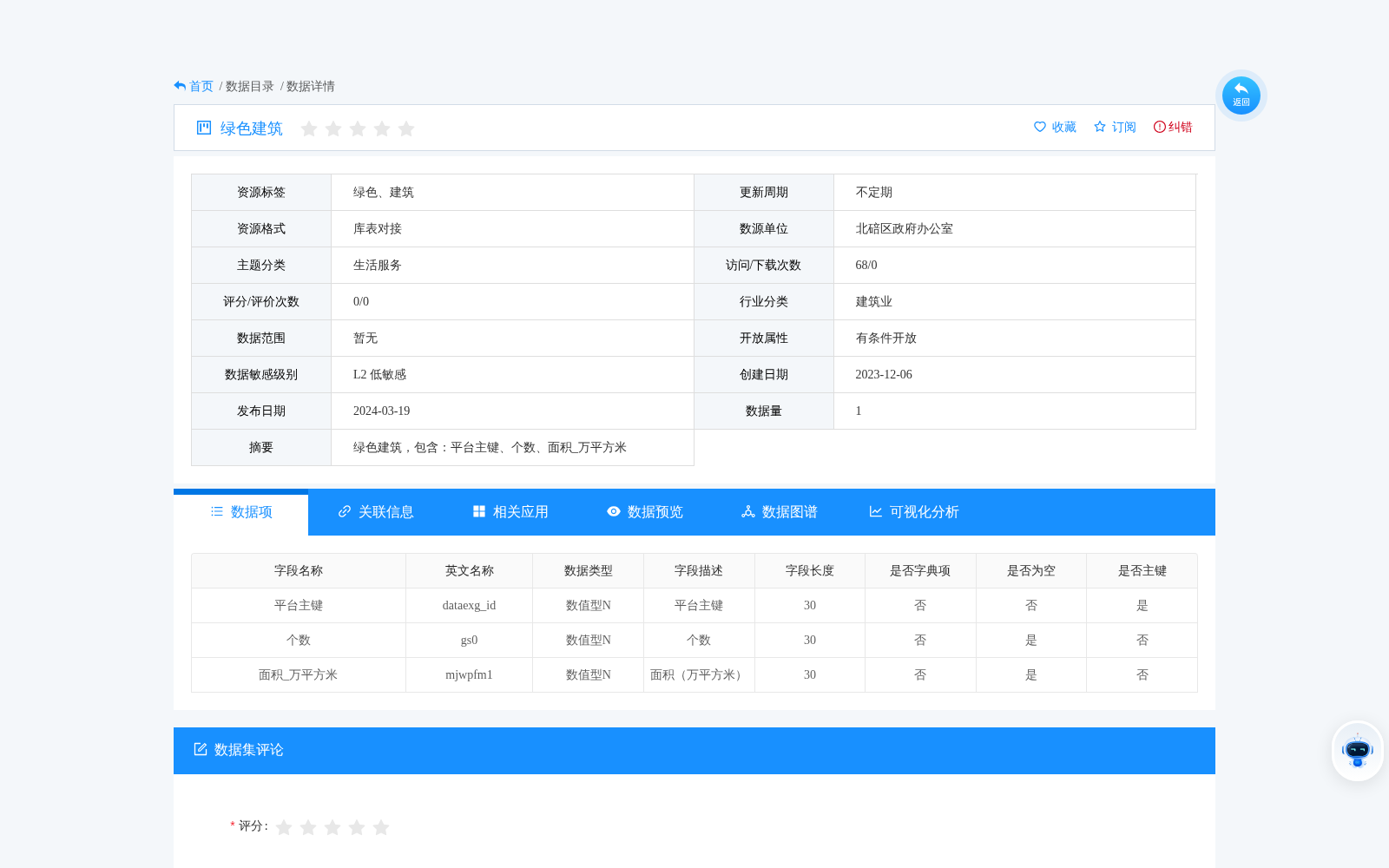1389x868 pixels.
Task: Select the fifth star in title rating
Action: (x=406, y=128)
